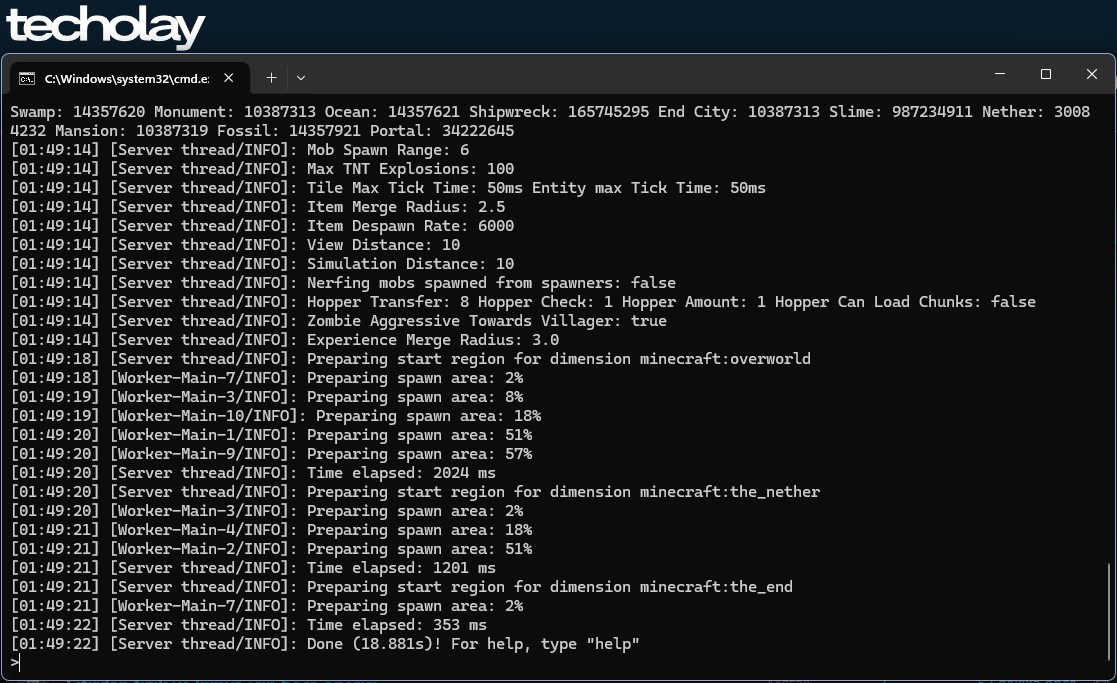This screenshot has width=1117, height=683.
Task: Click the 'Max TNT Explosions: 100' line
Action: click(262, 169)
